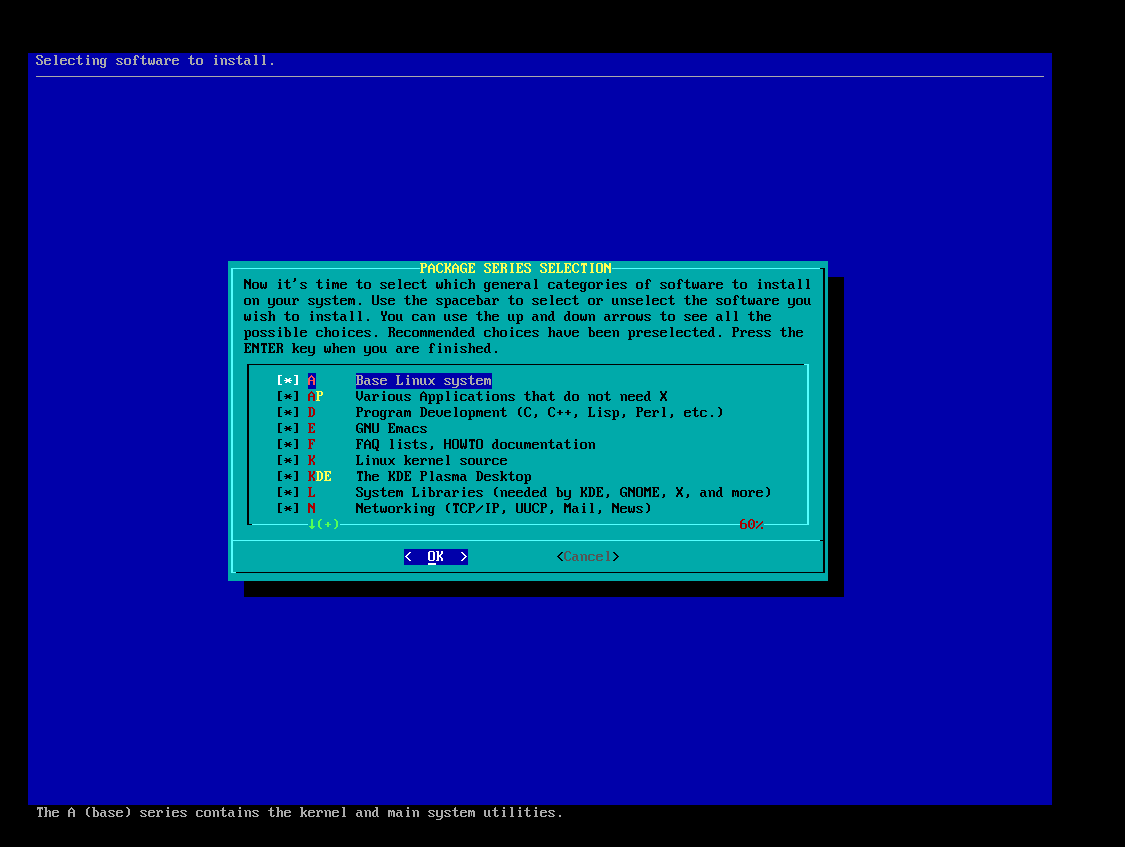
Task: Toggle the L series checkbox
Action: point(288,493)
